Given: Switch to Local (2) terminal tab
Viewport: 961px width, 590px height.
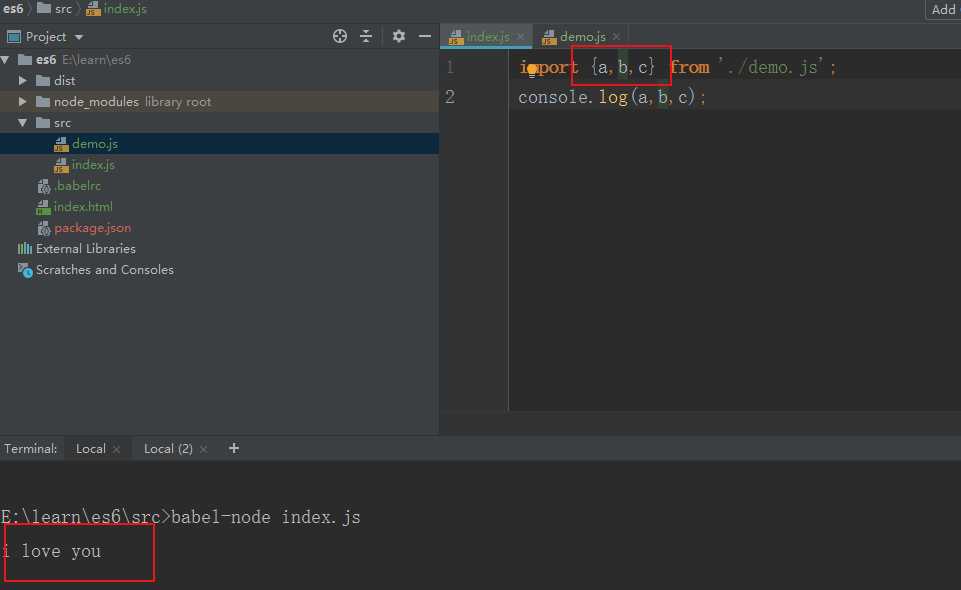Looking at the screenshot, I should point(168,449).
